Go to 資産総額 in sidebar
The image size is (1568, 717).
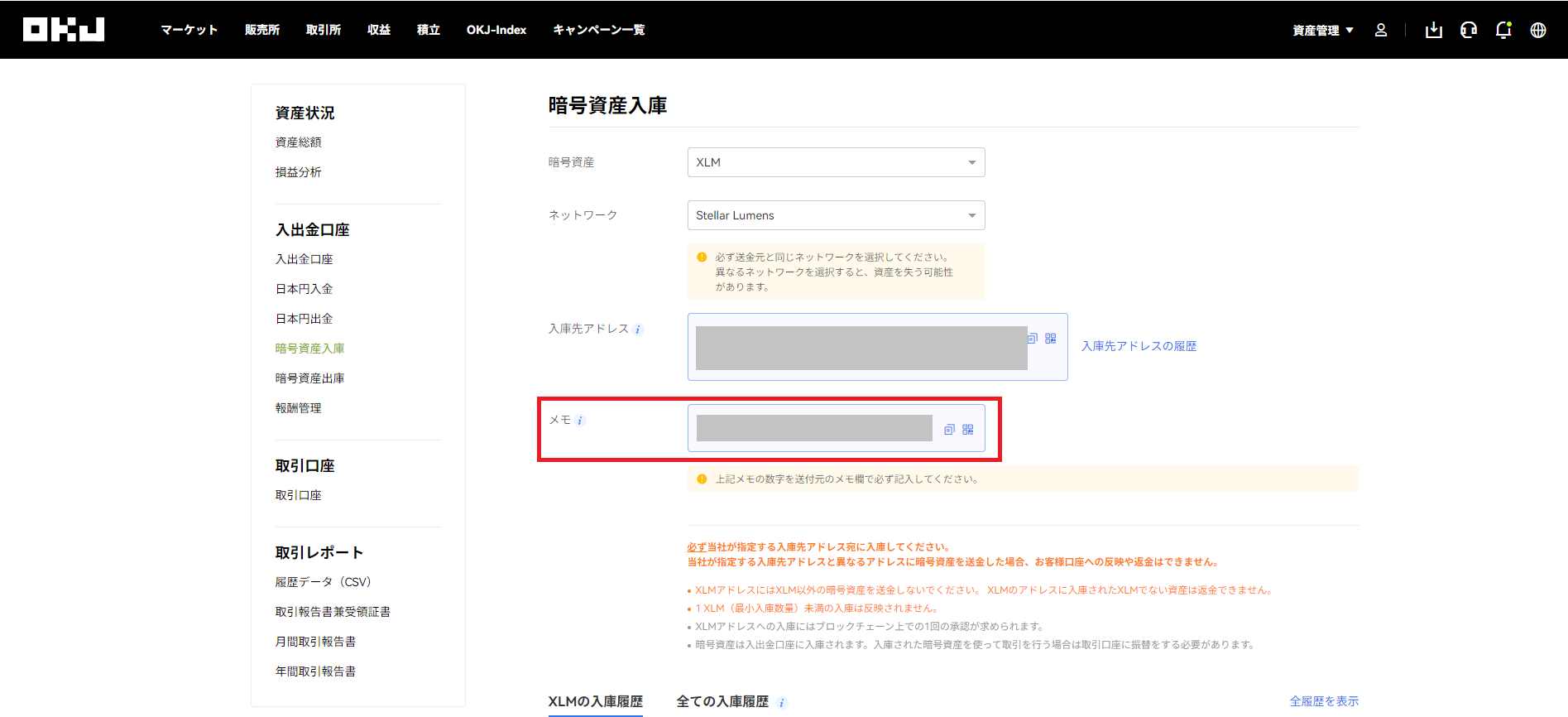coord(299,142)
